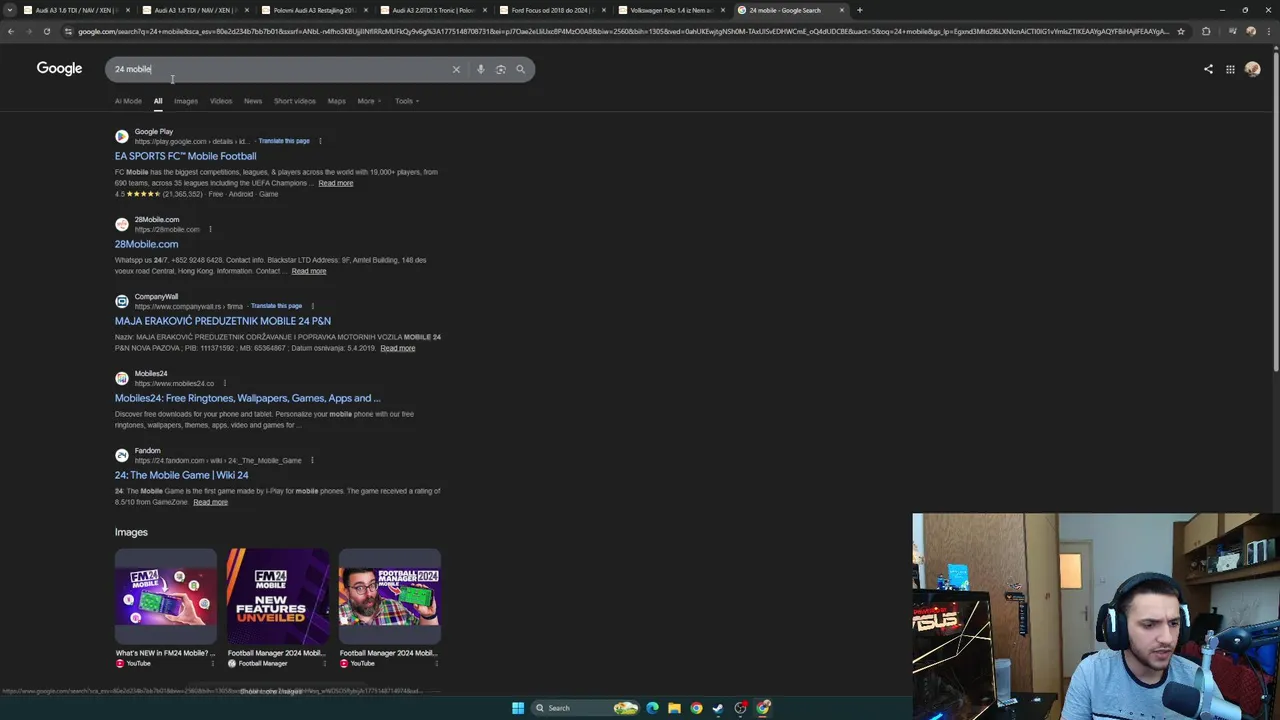Open a new browser tab with plus

[859, 10]
